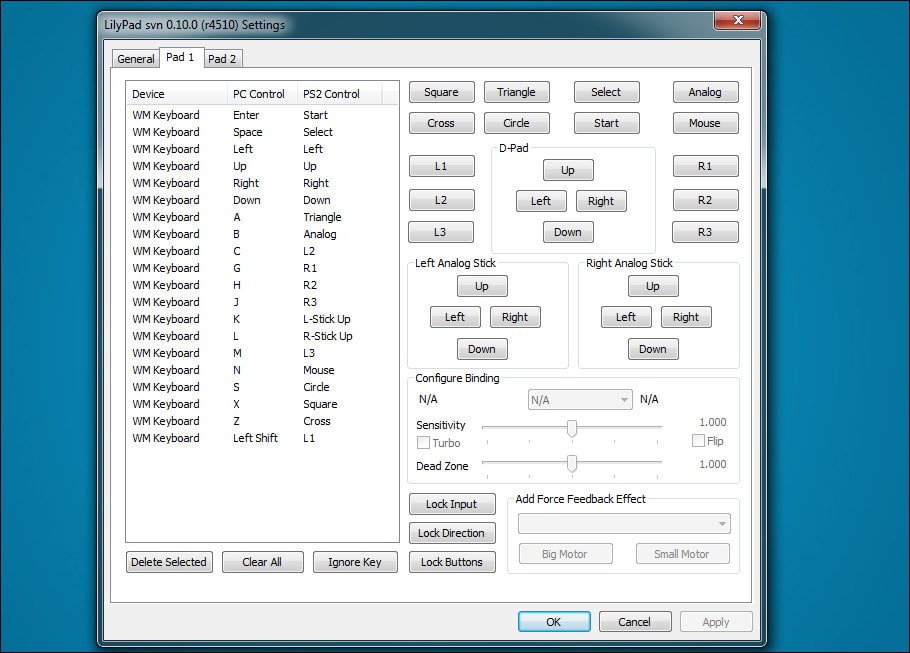This screenshot has height=653, width=910.
Task: Open the Pad 2 tab
Action: pyautogui.click(x=222, y=59)
